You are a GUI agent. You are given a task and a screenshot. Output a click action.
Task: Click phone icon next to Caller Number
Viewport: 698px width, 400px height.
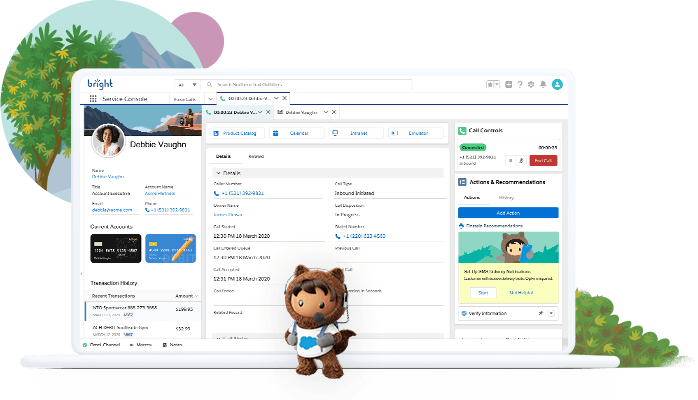pos(216,193)
